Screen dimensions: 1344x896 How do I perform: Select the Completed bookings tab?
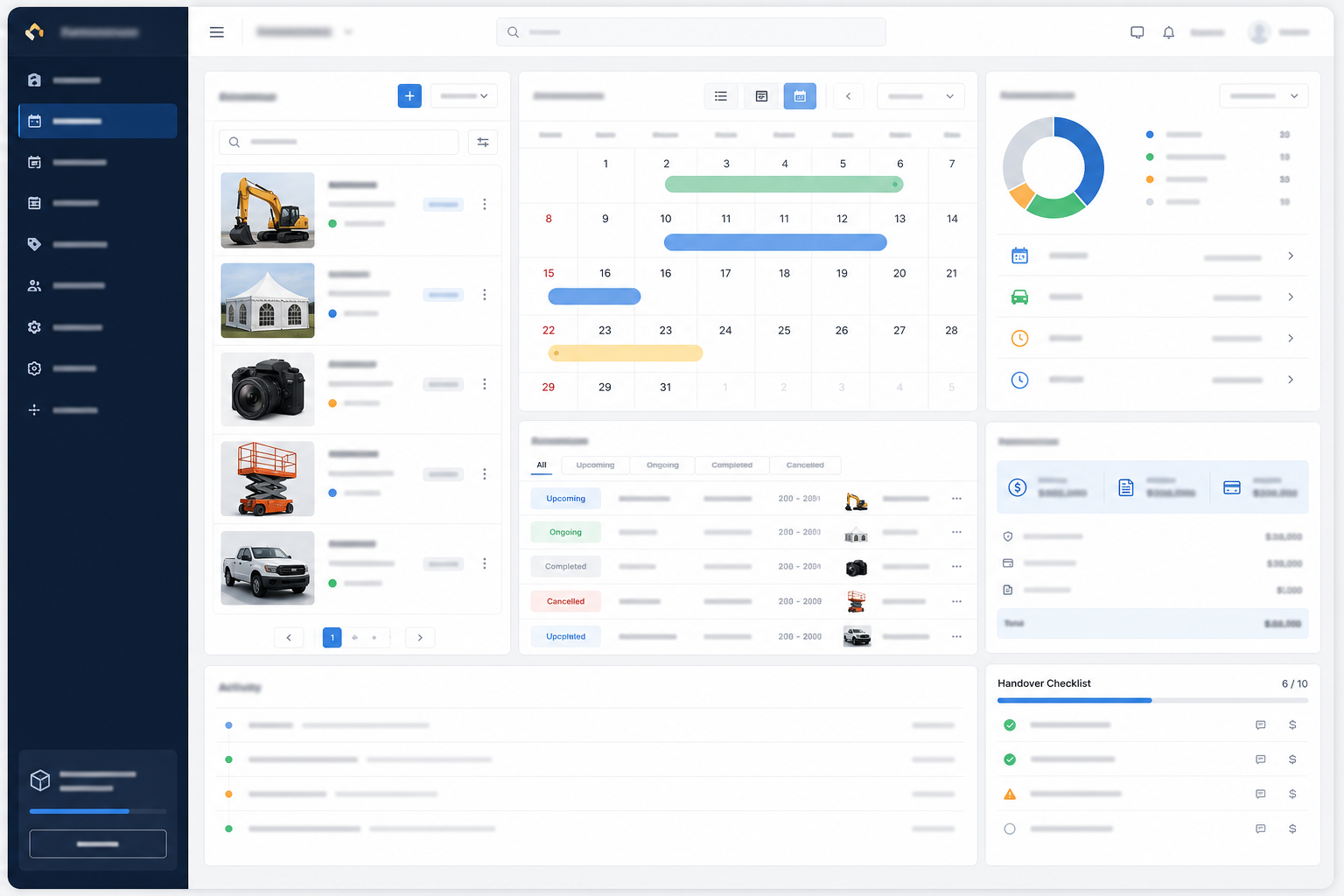point(731,465)
